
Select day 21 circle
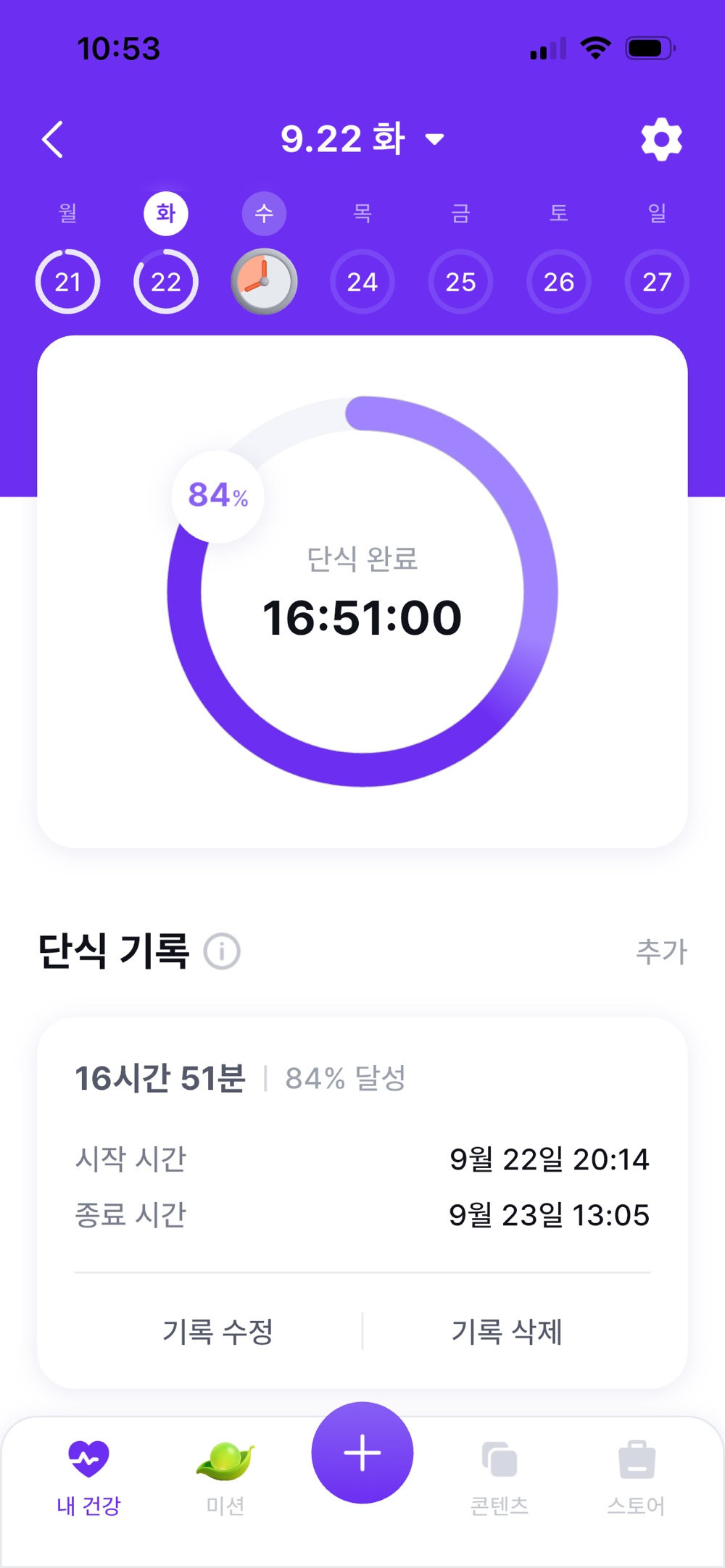tap(67, 281)
